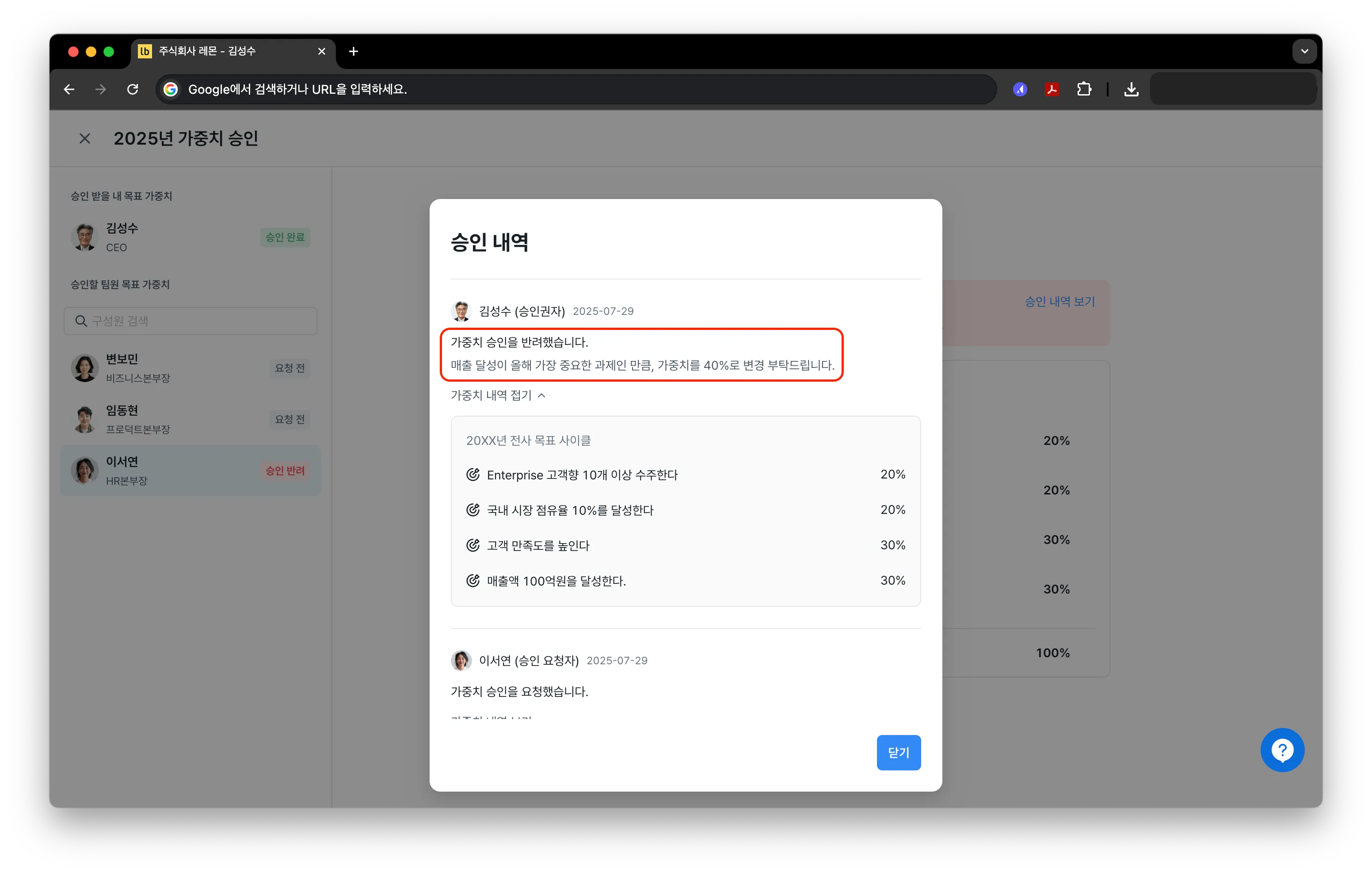This screenshot has height=873, width=1372.
Task: Click the 가중치 승인을 반려했습니다. message
Action: click(x=519, y=342)
